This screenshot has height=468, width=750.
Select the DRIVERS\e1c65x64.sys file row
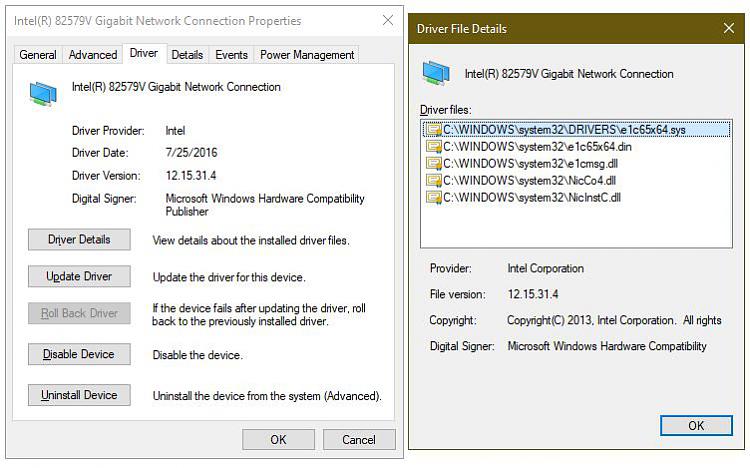[x=576, y=130]
